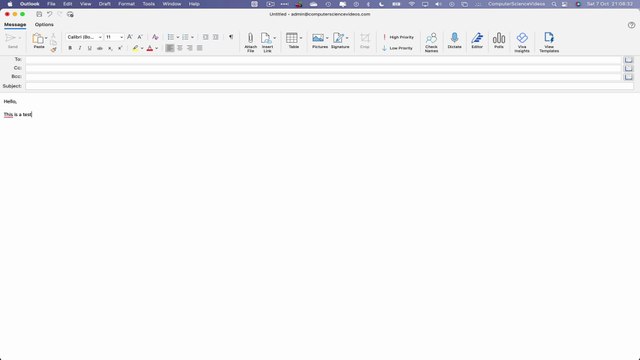Toggle Strikethrough formatting
The height and width of the screenshot is (360, 640).
[x=100, y=48]
